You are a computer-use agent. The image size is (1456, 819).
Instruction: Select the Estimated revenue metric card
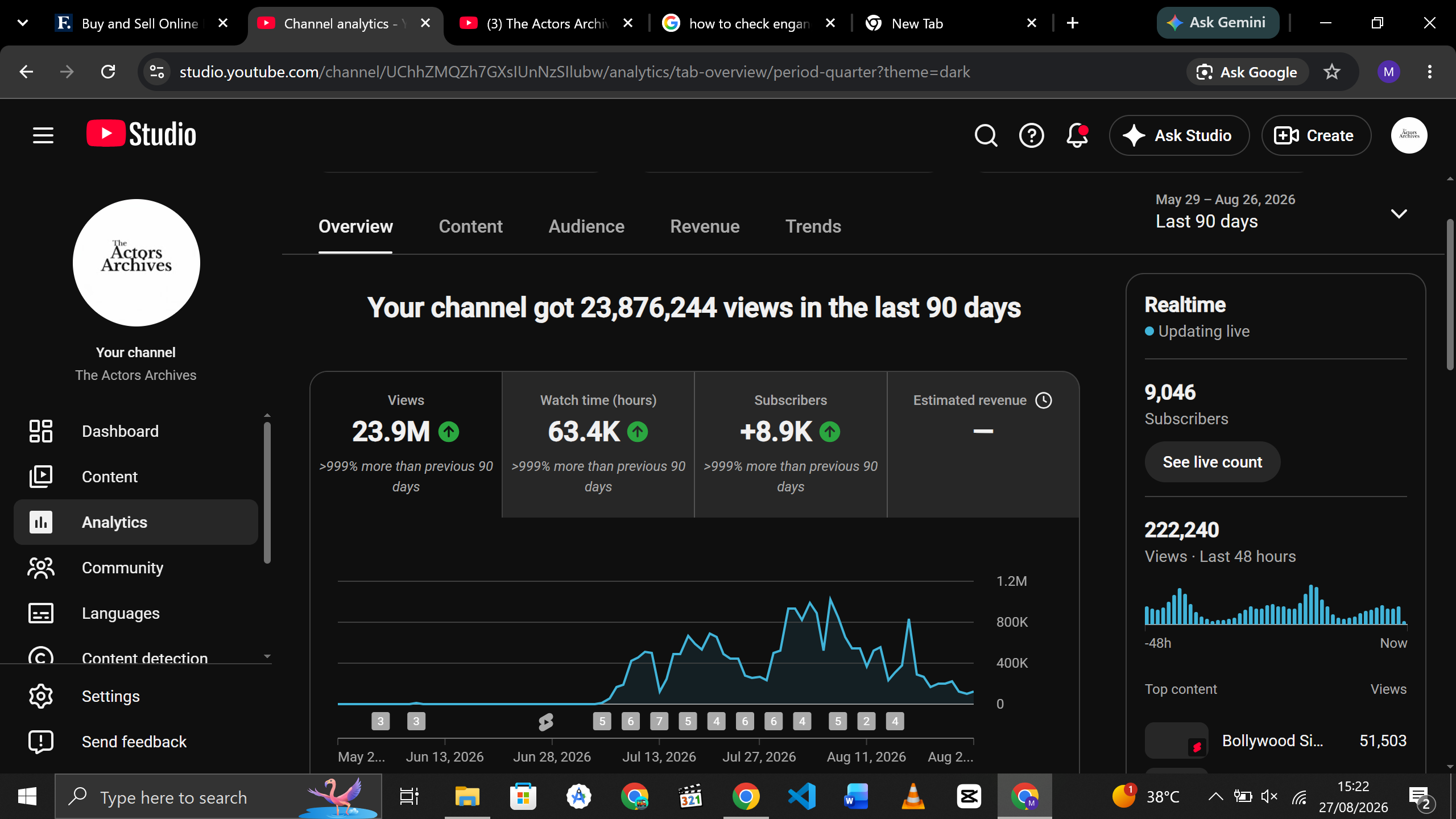click(983, 444)
